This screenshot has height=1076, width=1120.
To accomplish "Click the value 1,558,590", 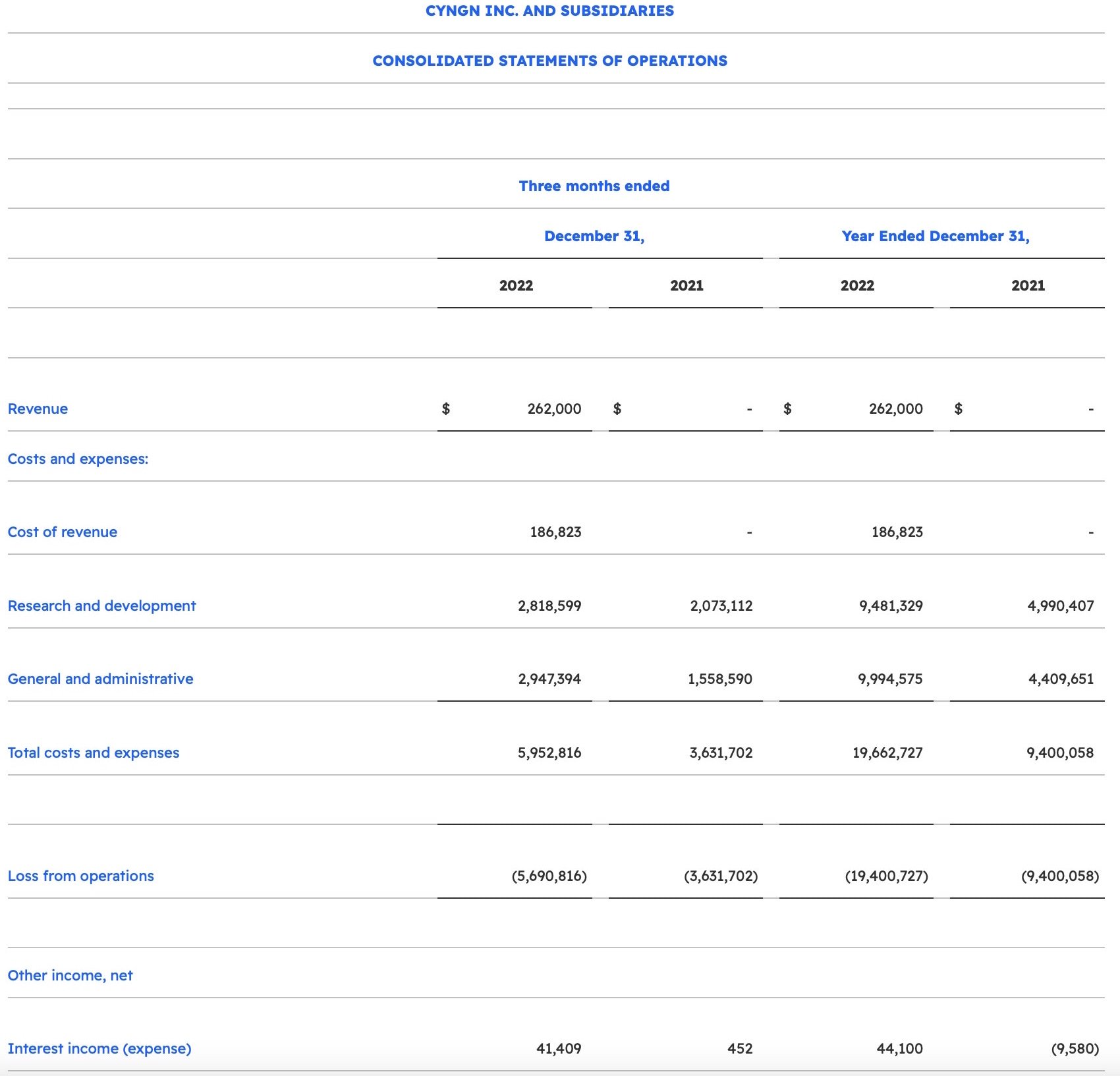I will tap(720, 679).
